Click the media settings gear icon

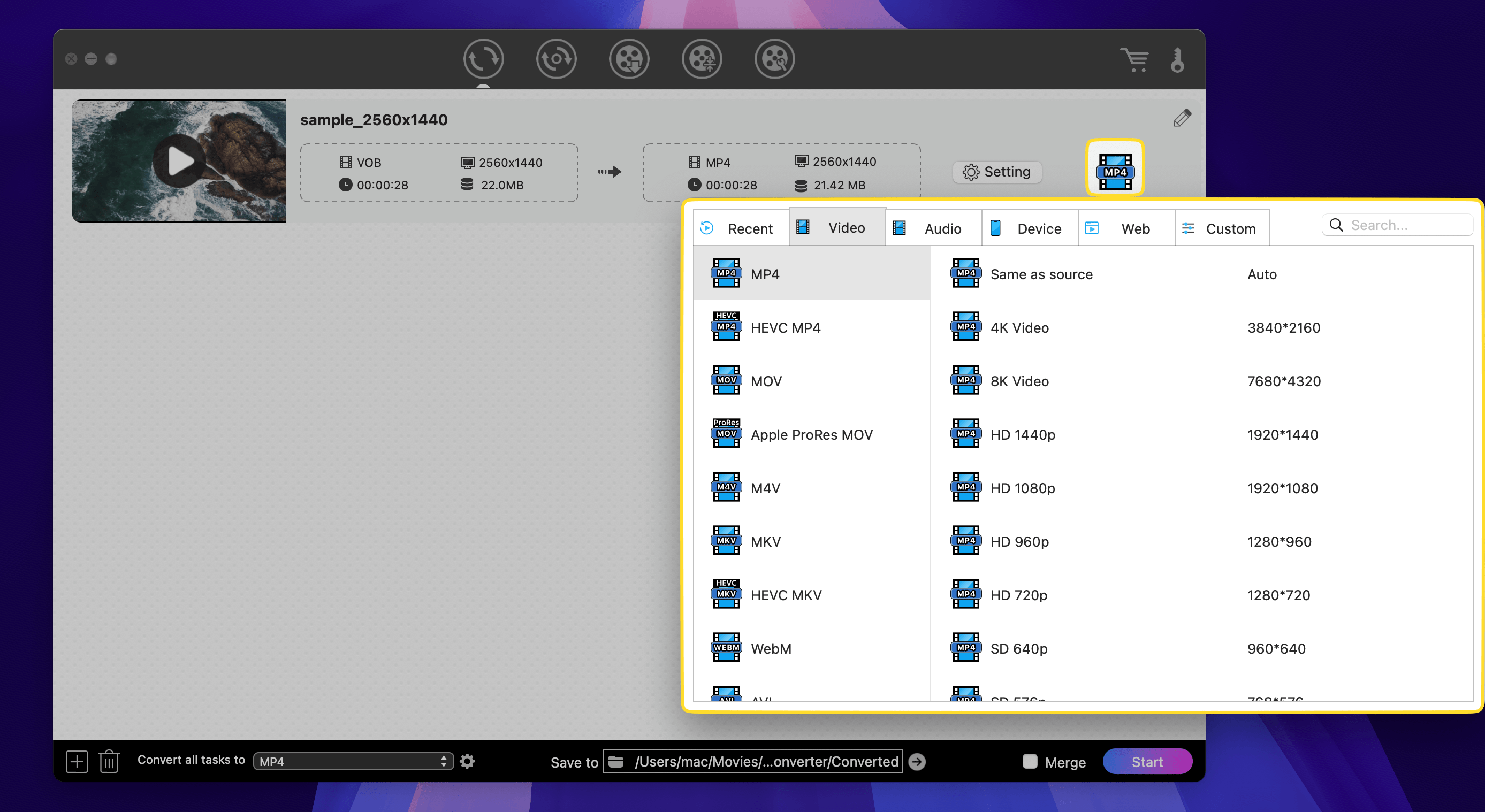[x=467, y=760]
